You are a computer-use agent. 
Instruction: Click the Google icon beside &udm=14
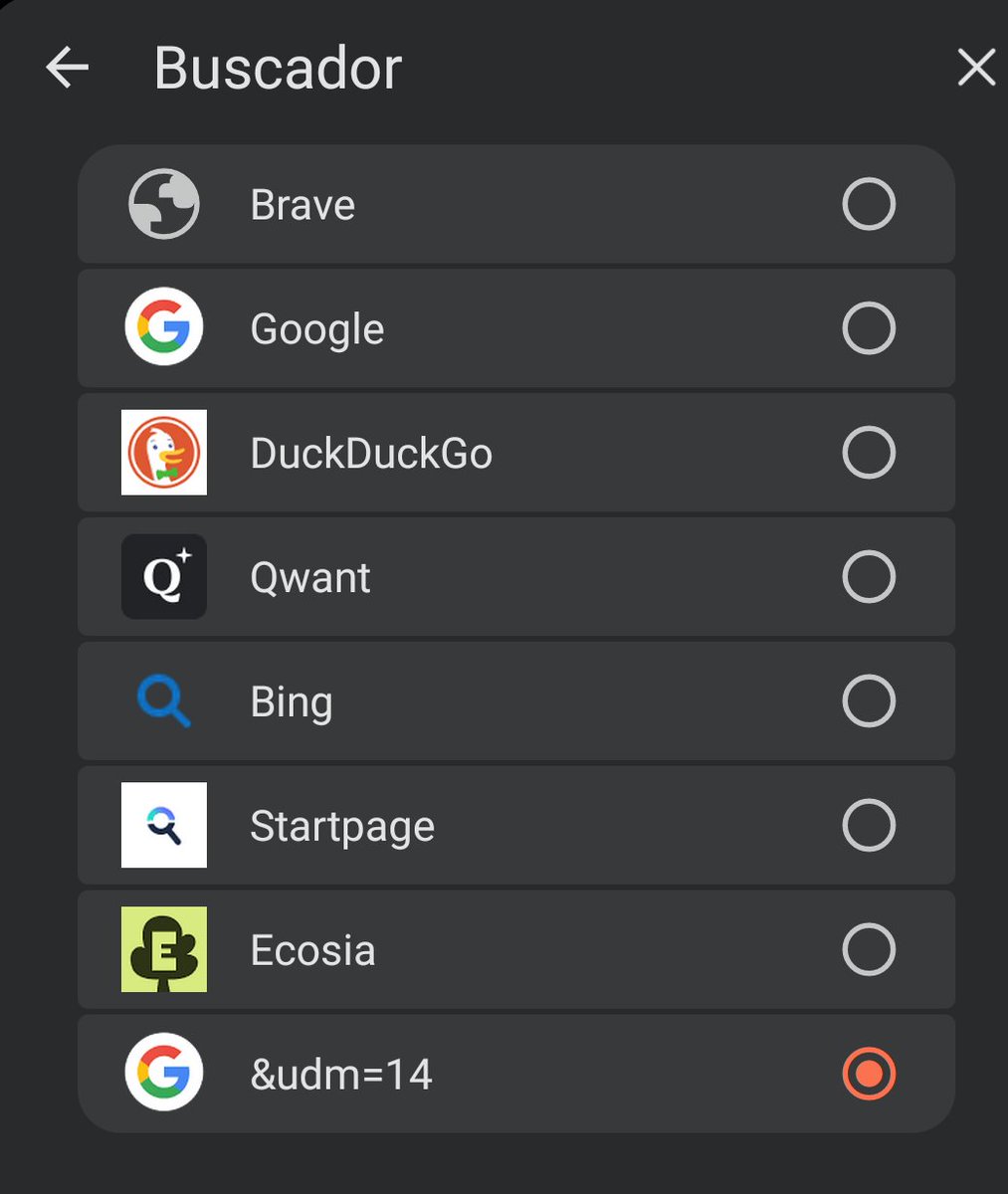[164, 1073]
